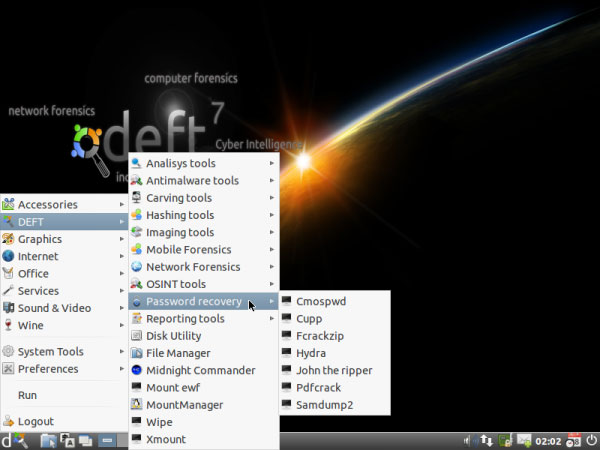Click the OSINT tools icon

pyautogui.click(x=137, y=284)
